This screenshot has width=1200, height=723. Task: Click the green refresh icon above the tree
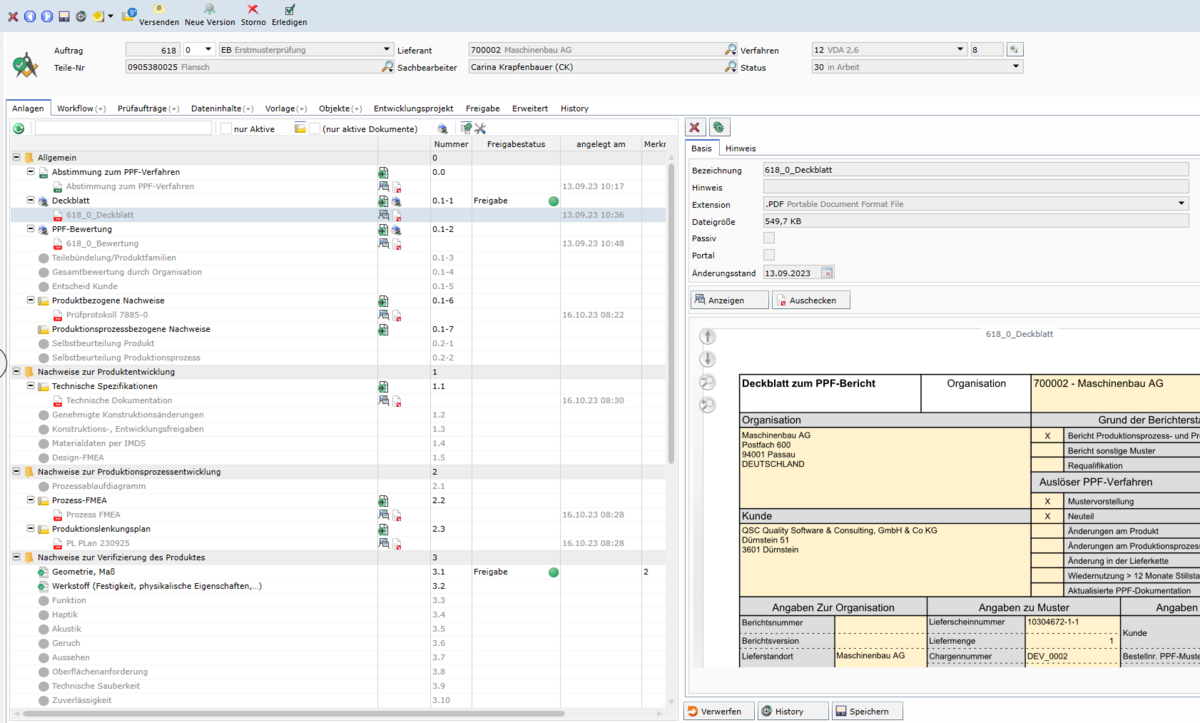point(18,128)
